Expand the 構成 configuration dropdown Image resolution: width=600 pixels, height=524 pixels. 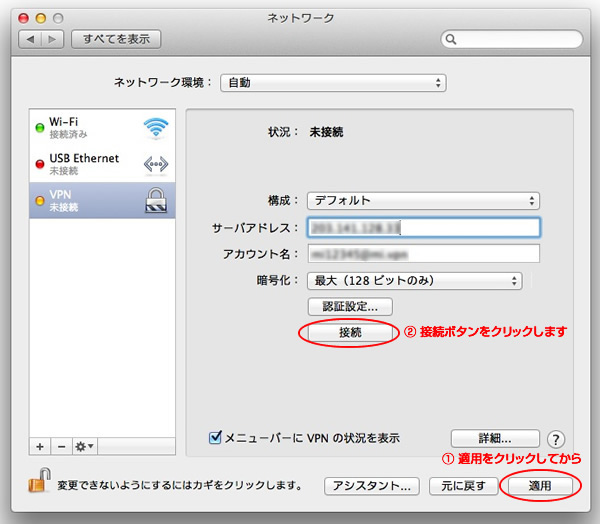tap(423, 200)
